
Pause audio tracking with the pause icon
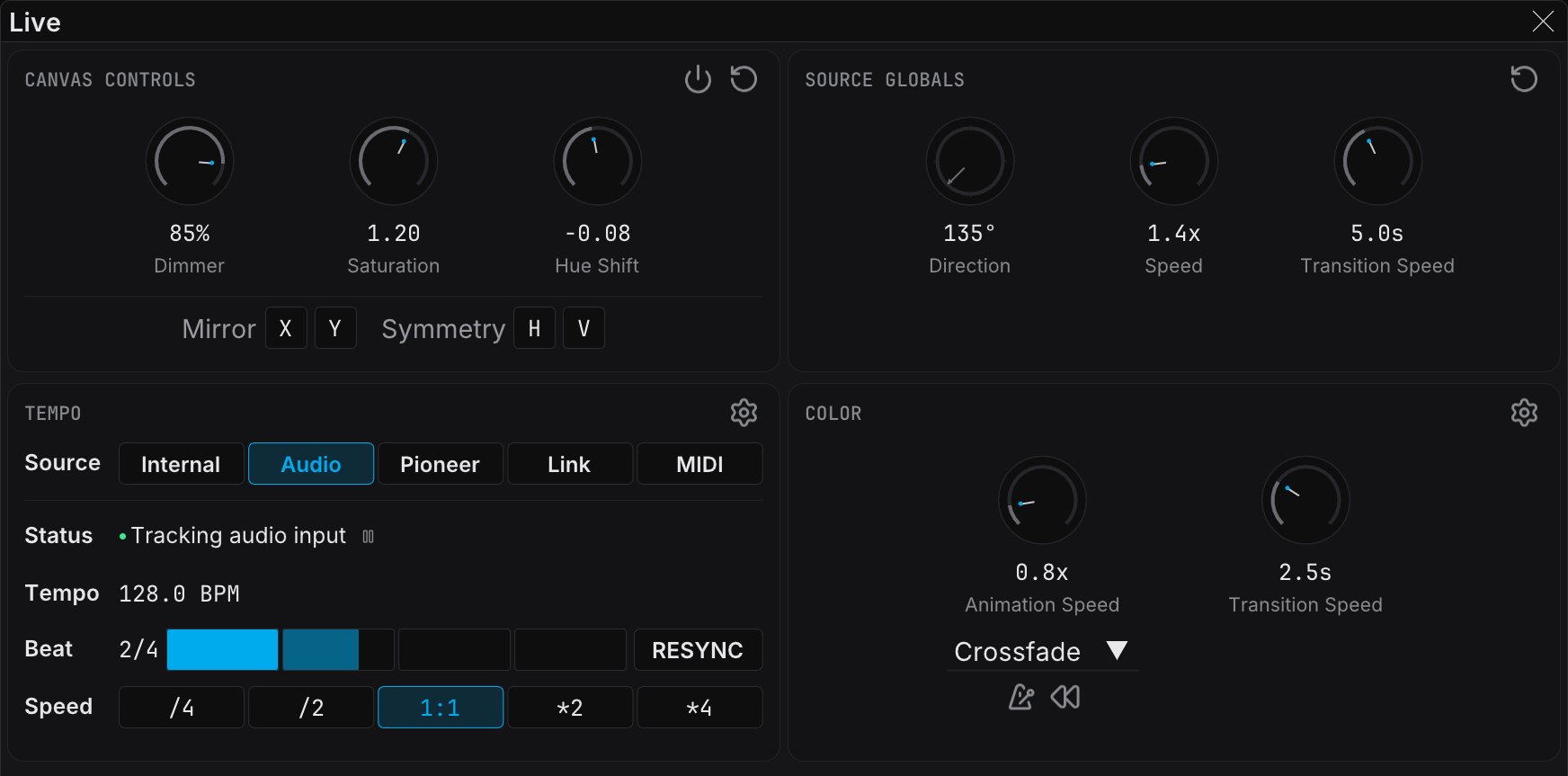coord(368,537)
